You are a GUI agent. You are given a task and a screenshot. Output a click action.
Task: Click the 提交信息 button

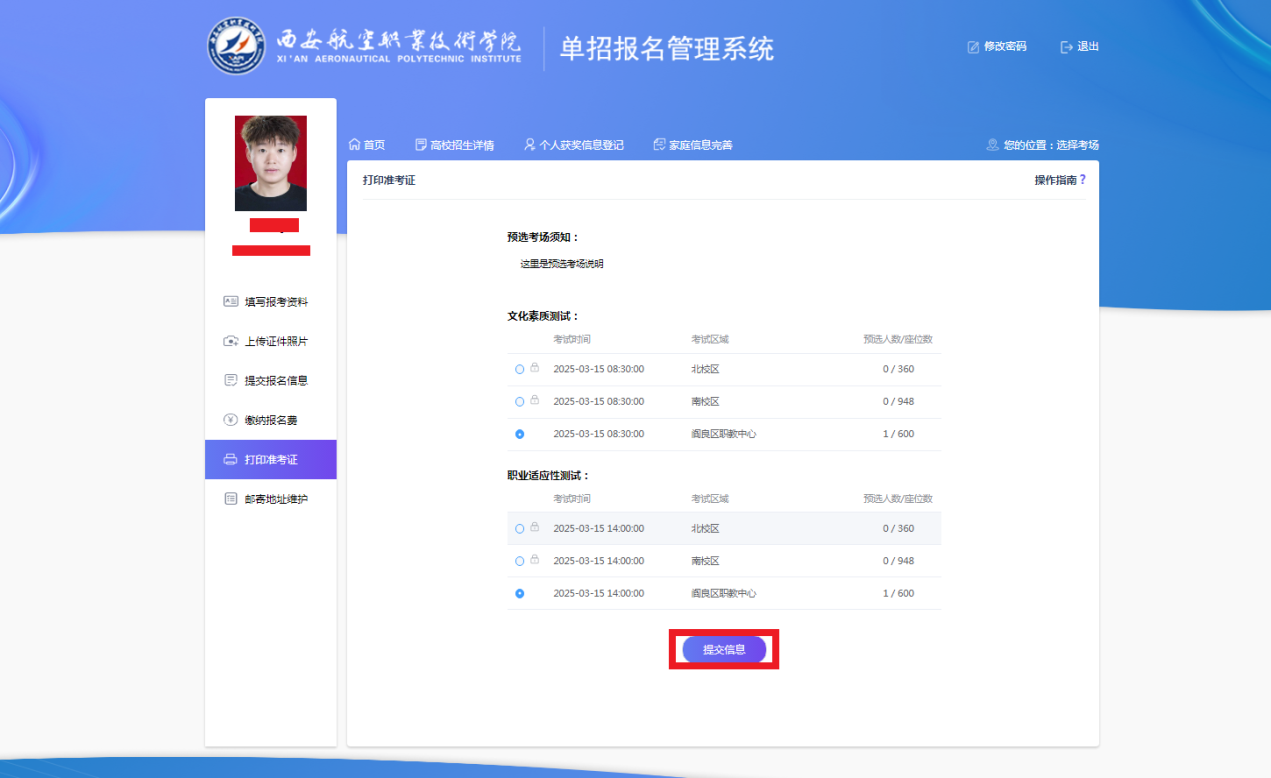pyautogui.click(x=724, y=650)
